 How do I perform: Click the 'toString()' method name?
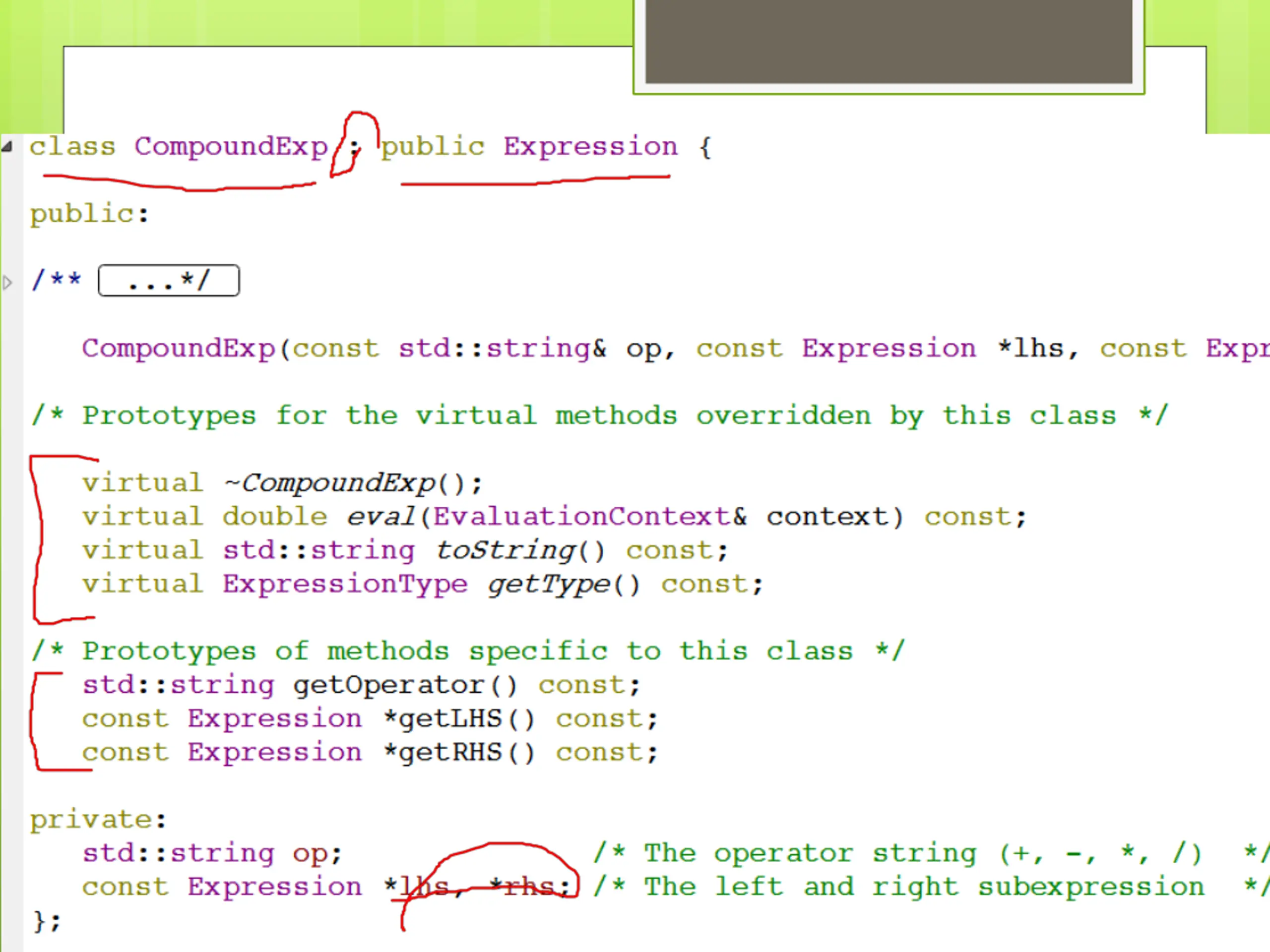520,550
